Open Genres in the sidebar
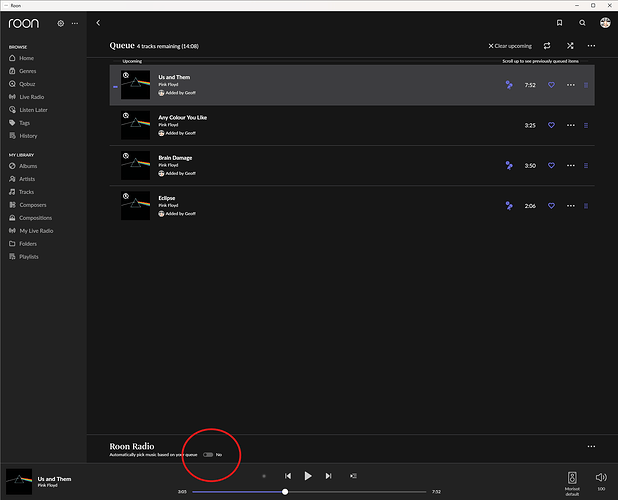This screenshot has height=500, width=618. [23, 71]
